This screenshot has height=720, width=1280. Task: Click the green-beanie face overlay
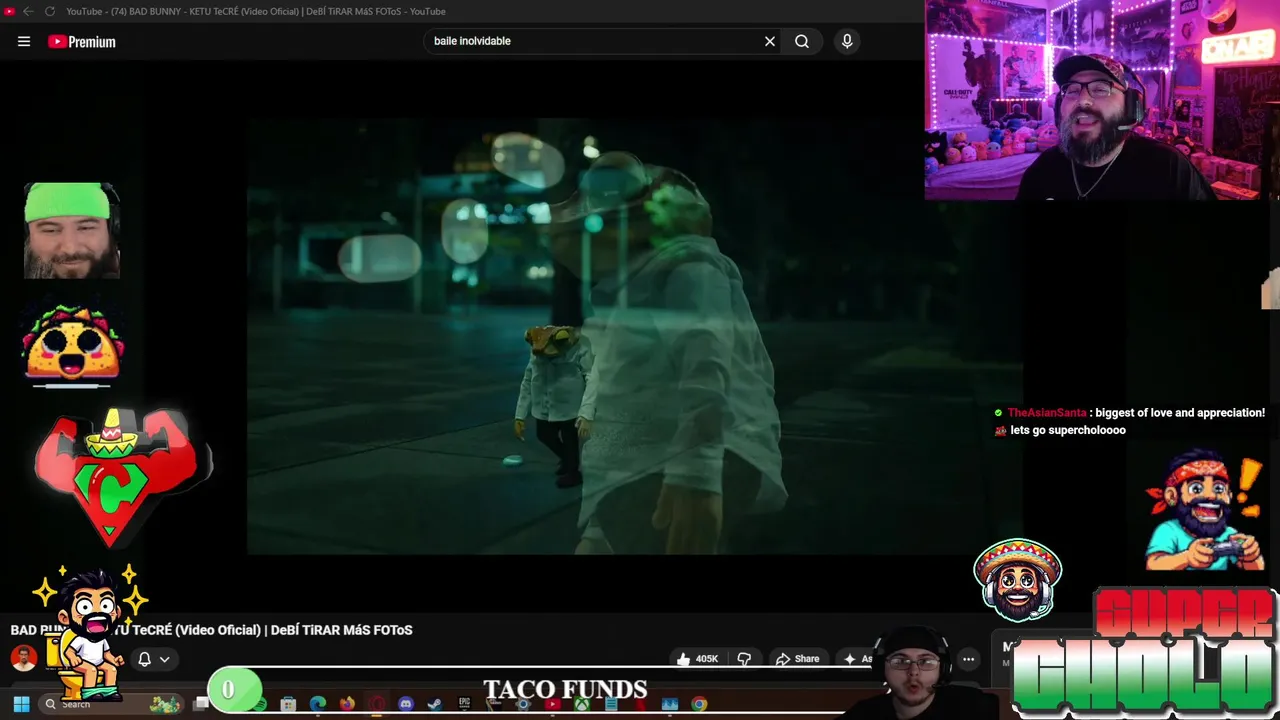(x=71, y=230)
